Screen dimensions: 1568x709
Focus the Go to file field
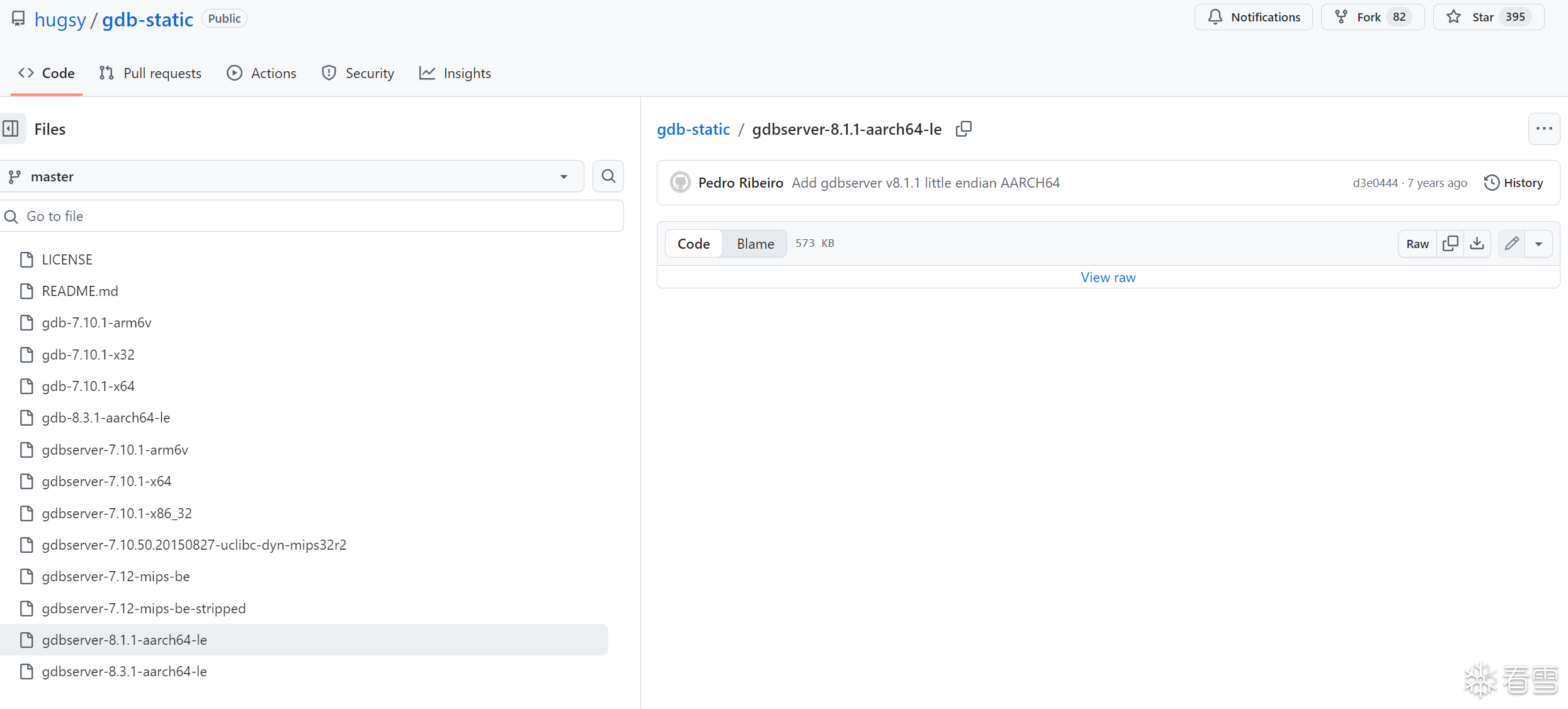[x=315, y=216]
